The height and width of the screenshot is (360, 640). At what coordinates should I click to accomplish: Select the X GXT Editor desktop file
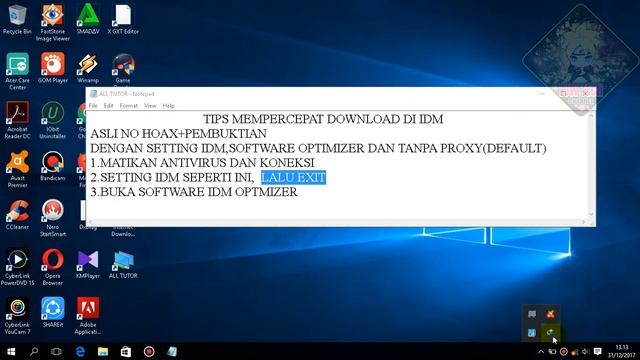pyautogui.click(x=123, y=19)
